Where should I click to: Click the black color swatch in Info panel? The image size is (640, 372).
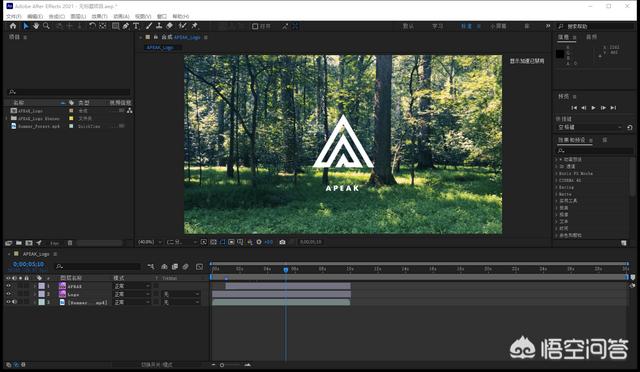[x=560, y=53]
